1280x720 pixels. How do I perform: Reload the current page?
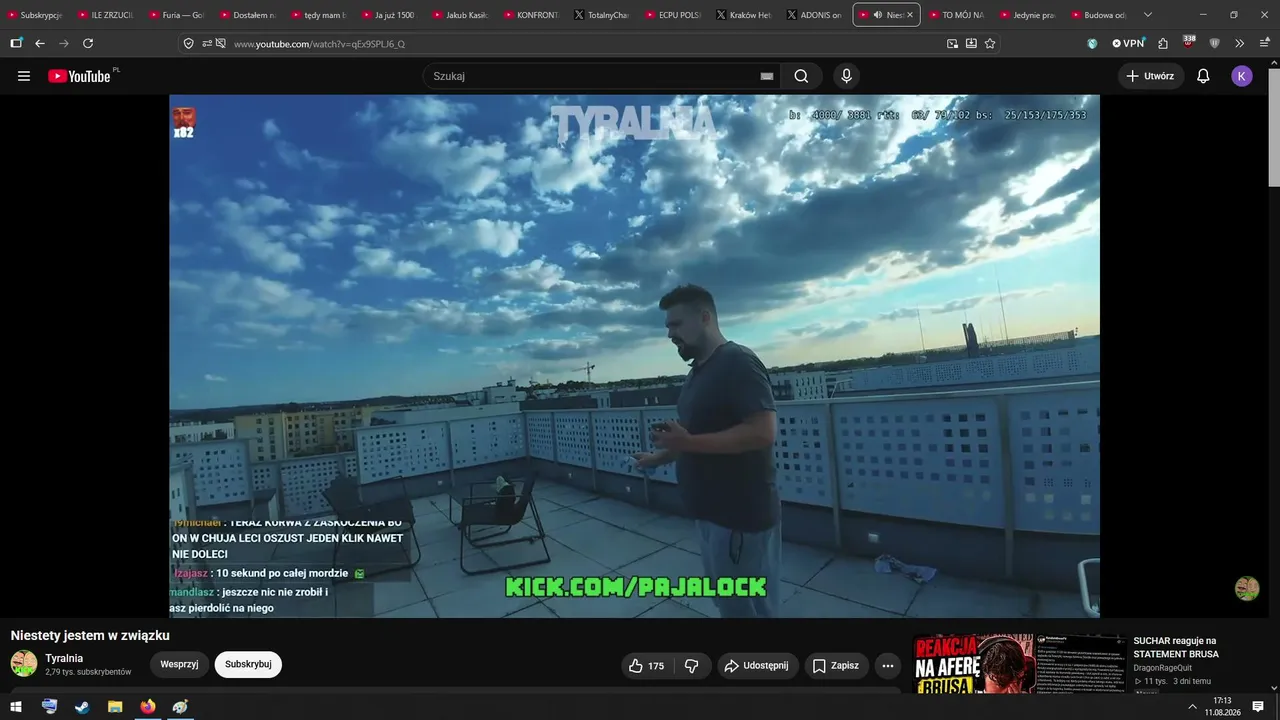point(88,44)
